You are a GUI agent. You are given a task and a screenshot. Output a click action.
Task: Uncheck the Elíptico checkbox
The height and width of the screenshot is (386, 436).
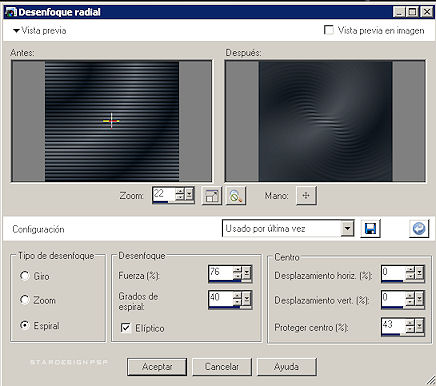[126, 328]
